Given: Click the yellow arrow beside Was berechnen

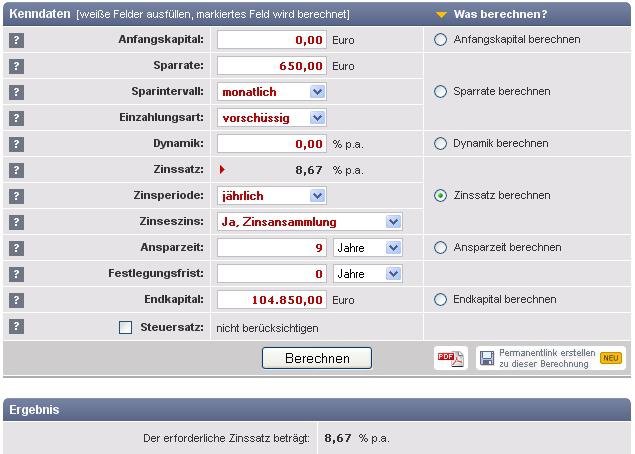Looking at the screenshot, I should [441, 15].
